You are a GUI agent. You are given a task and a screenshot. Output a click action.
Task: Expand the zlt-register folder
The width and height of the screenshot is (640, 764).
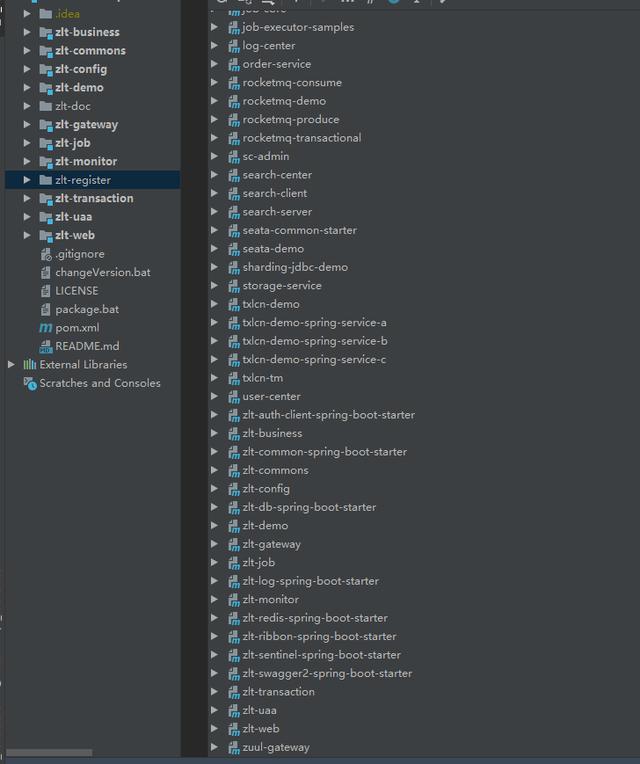tap(27, 180)
